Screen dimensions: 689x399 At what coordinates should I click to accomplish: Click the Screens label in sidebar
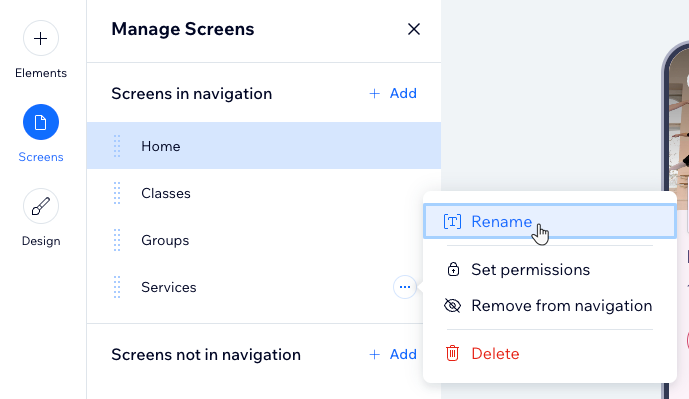(x=41, y=157)
